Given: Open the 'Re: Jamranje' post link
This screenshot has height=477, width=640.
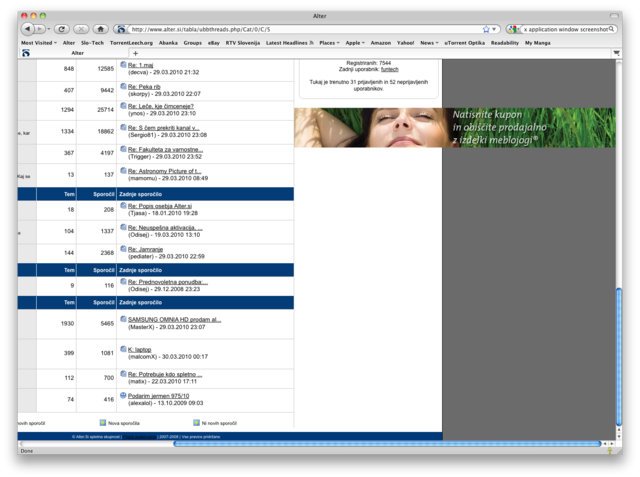Looking at the screenshot, I should (x=145, y=249).
